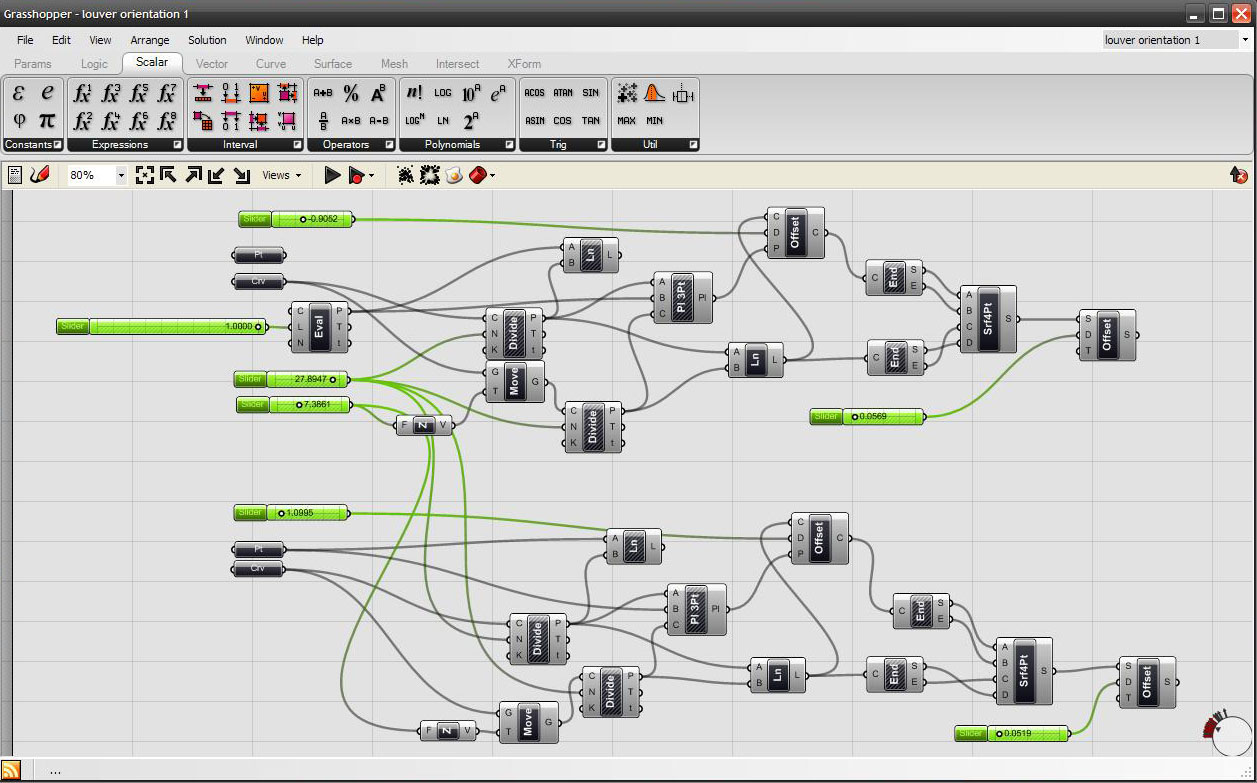Click the sketch eraser pen toolbar icon
Viewport: 1257px width, 783px height.
(39, 175)
